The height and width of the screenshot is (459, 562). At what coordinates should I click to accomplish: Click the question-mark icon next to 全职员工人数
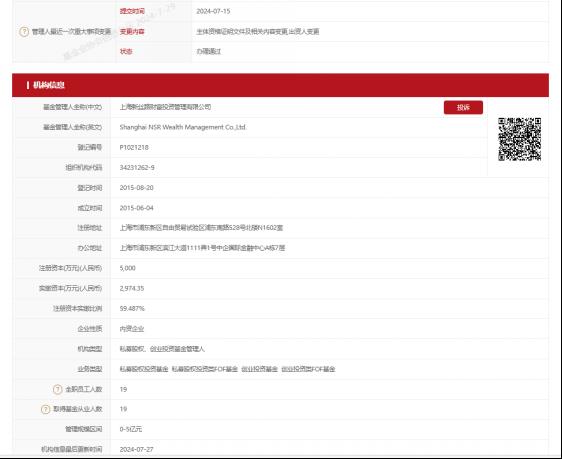(x=57, y=389)
